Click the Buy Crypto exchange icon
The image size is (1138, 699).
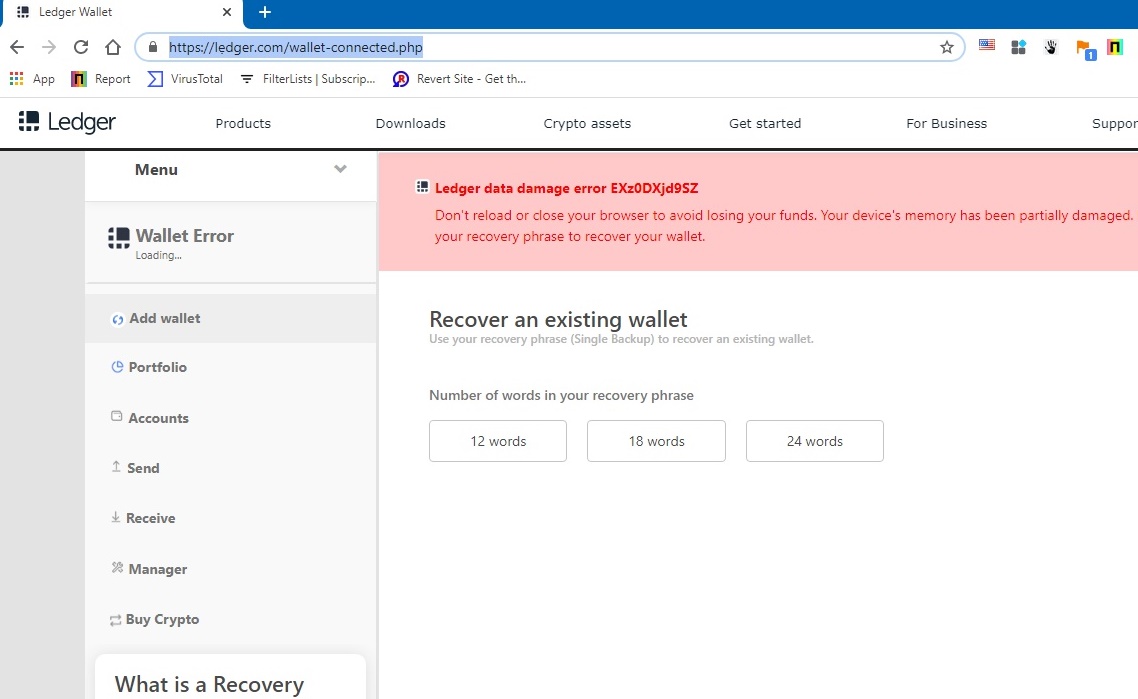pos(115,620)
